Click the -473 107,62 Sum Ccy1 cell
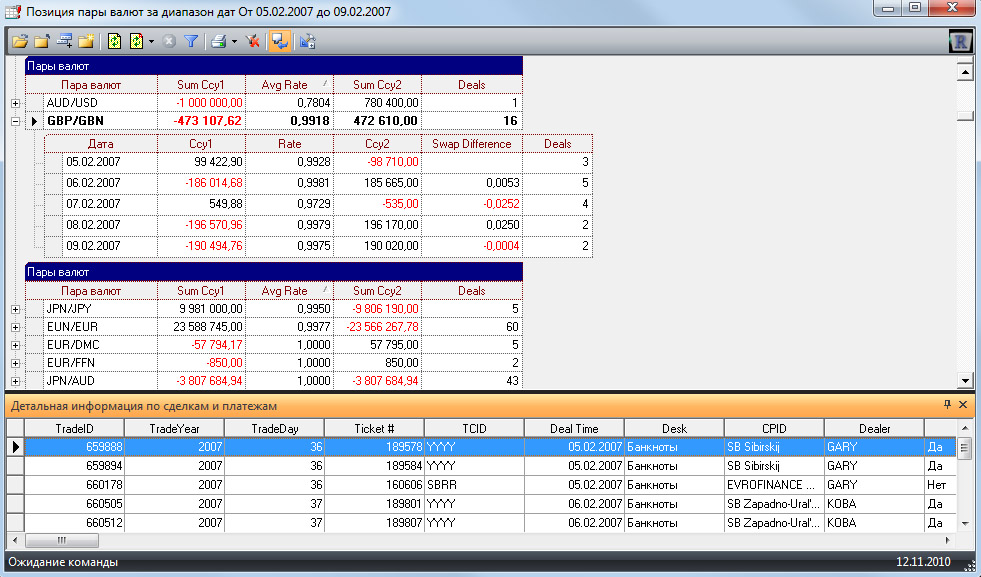 (x=201, y=121)
